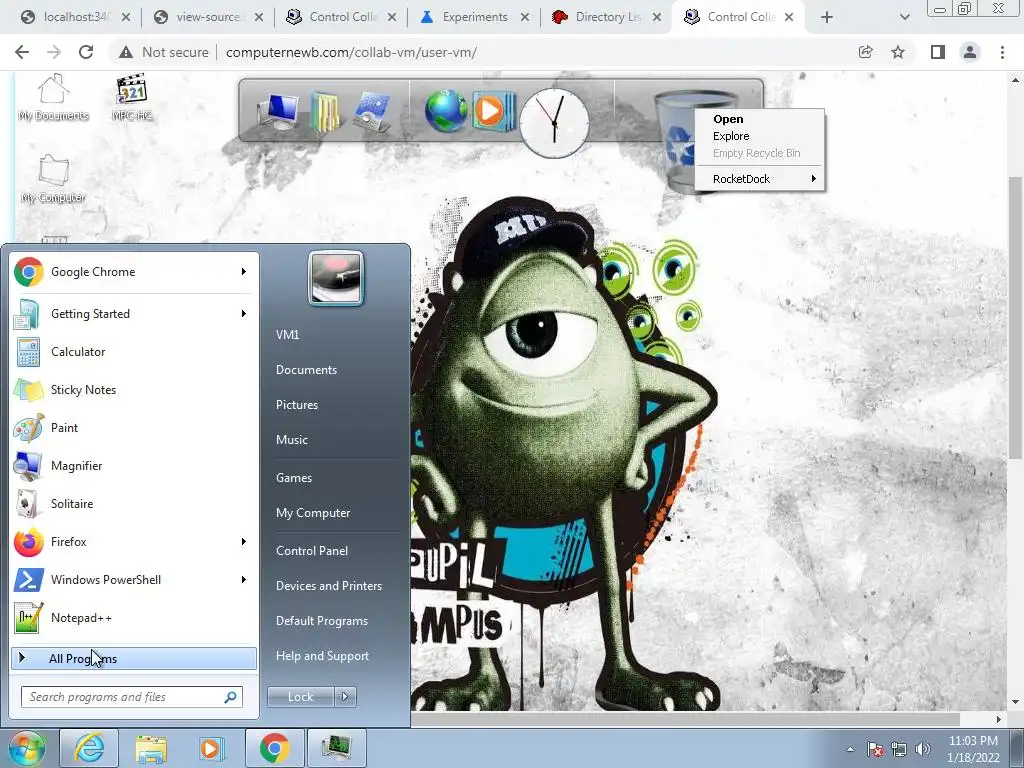1024x768 pixels.
Task: Click the browser address bar URL
Action: pyautogui.click(x=351, y=52)
